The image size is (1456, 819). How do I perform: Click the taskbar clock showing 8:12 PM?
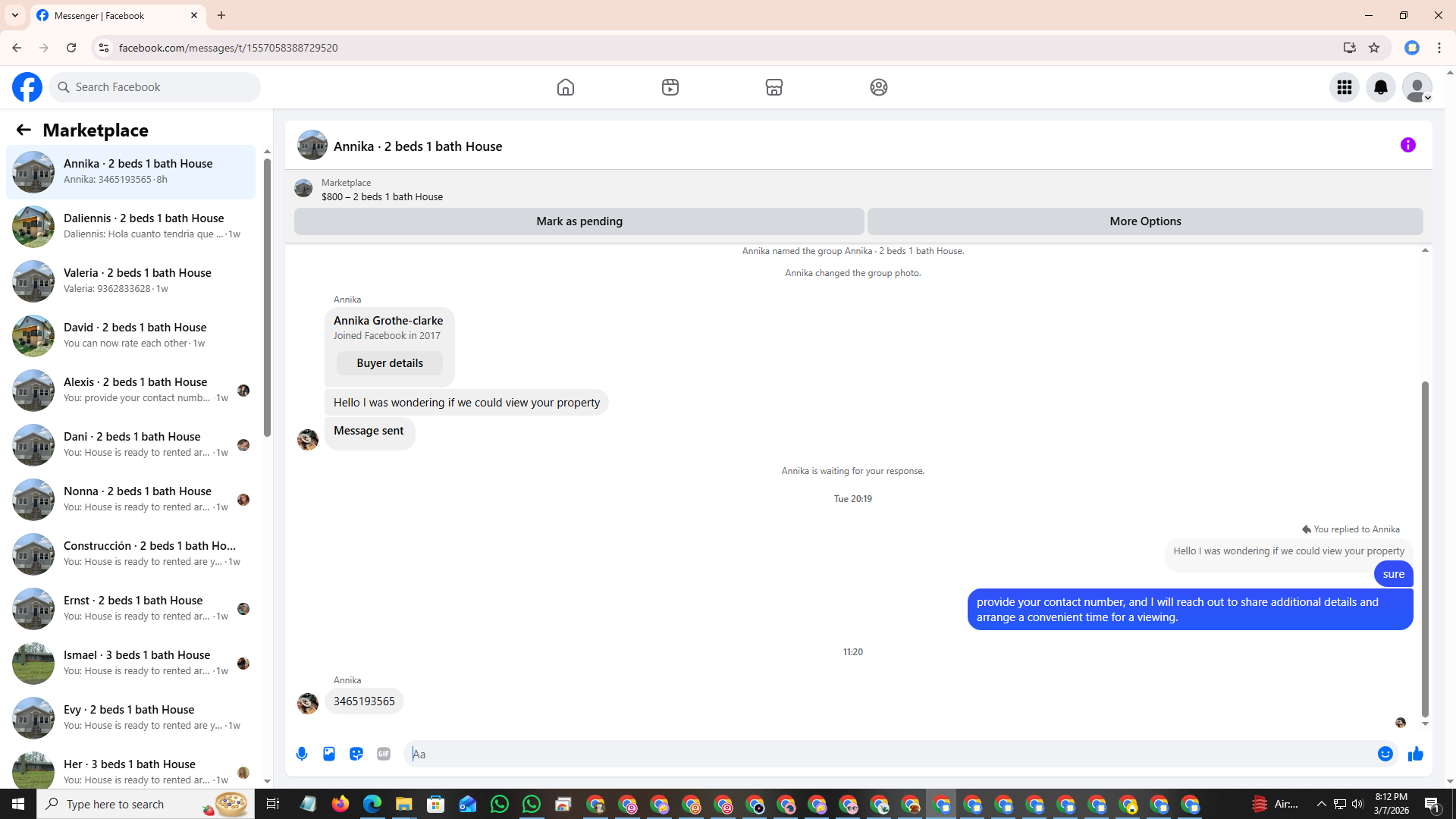[x=1391, y=804]
